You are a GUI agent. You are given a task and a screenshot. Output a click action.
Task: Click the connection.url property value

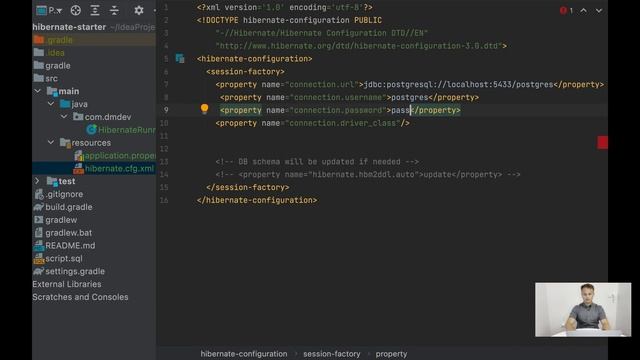tap(458, 84)
